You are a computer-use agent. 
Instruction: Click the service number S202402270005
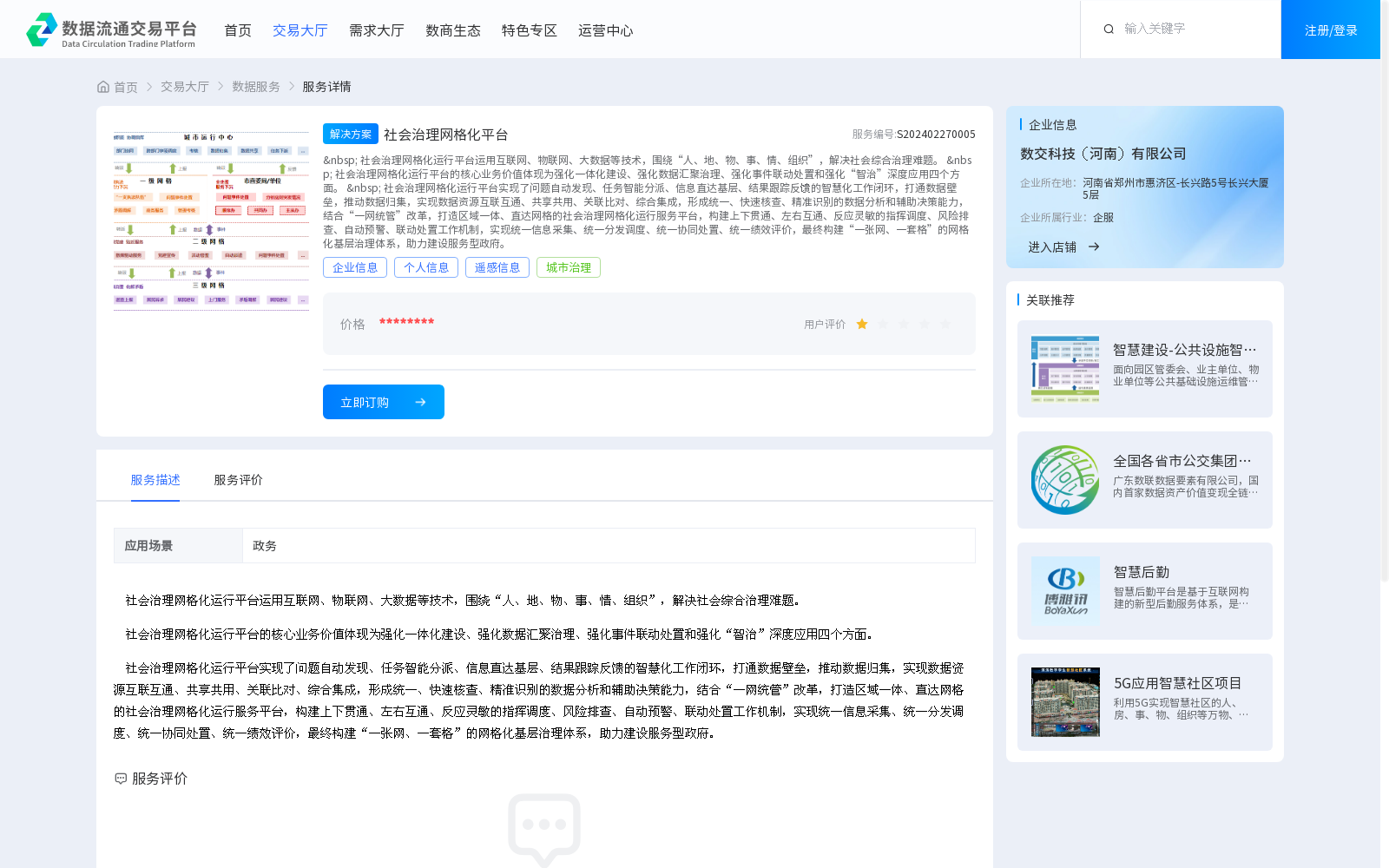(x=936, y=135)
